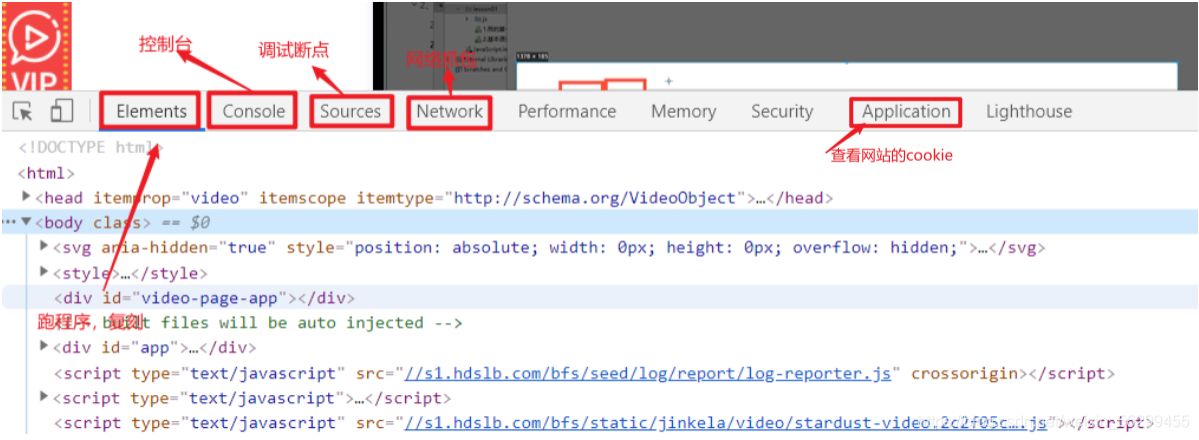Expand the collapsed script text/javascript node
Viewport: 1199px width, 440px height.
[44, 397]
